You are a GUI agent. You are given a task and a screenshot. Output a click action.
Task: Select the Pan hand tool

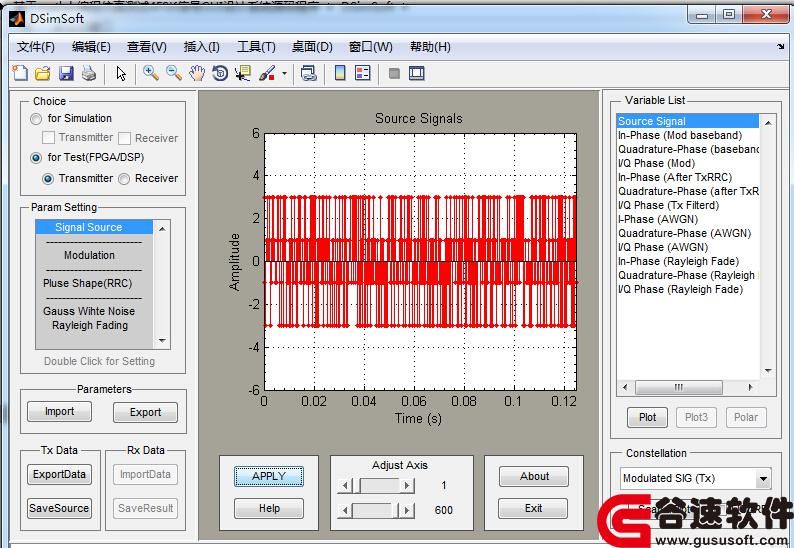pos(197,73)
